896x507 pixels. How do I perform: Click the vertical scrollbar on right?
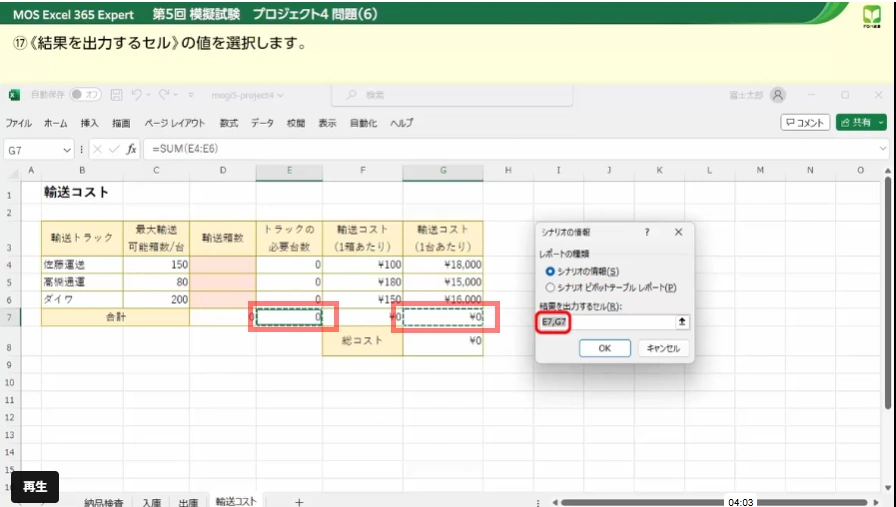[887, 292]
